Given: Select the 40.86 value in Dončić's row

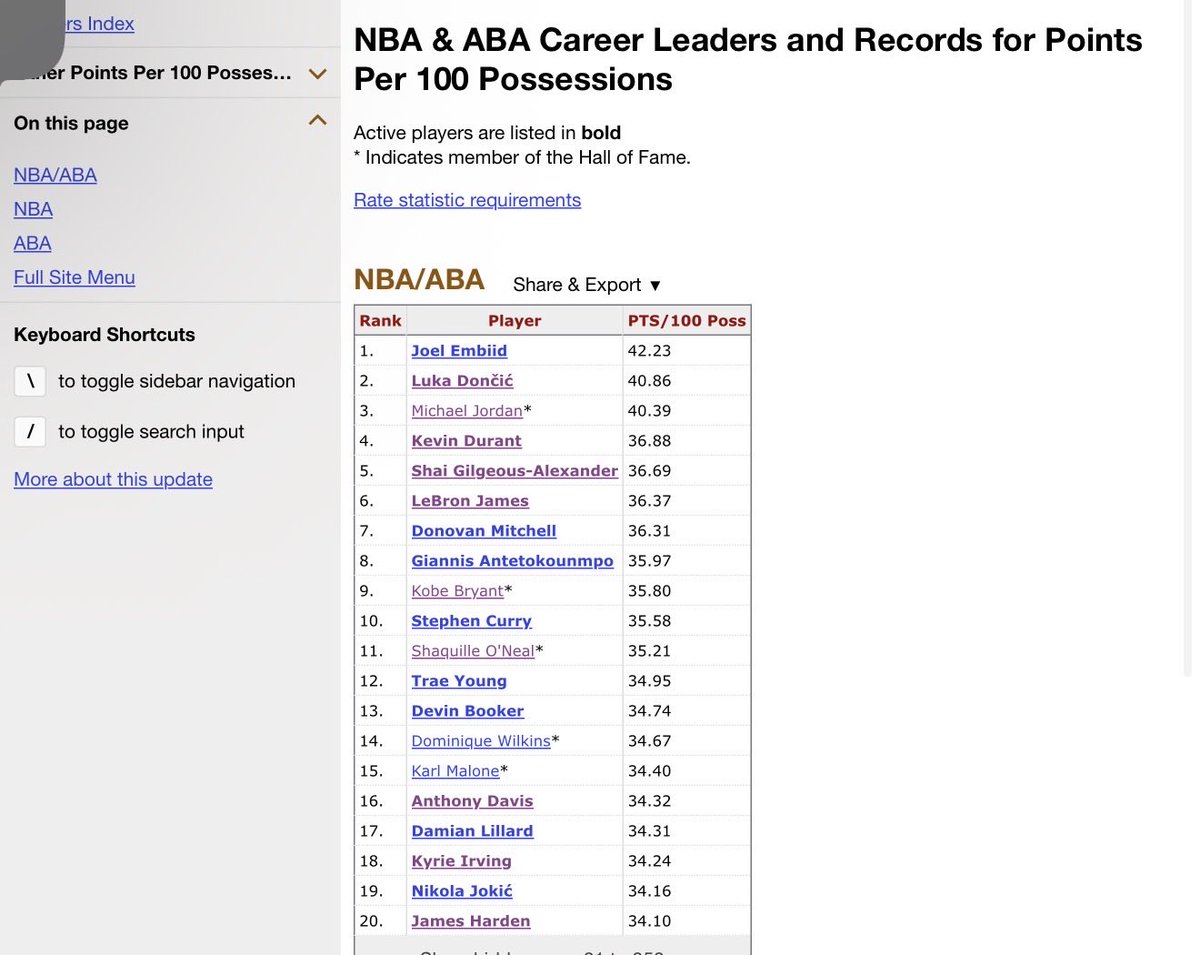Looking at the screenshot, I should [649, 381].
